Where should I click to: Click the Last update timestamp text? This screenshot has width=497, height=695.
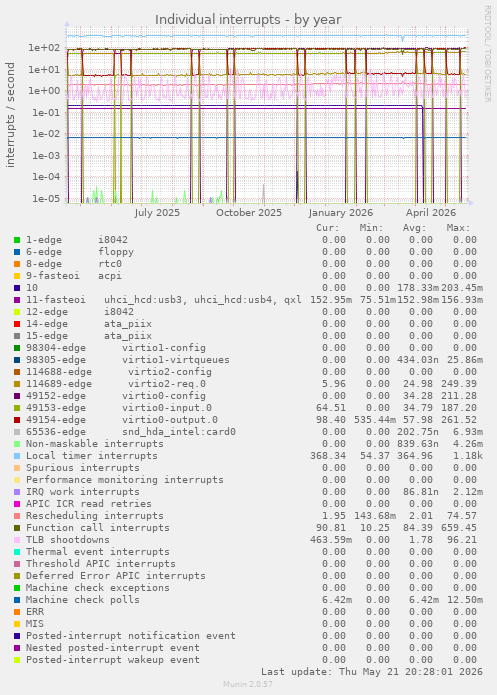[372, 672]
